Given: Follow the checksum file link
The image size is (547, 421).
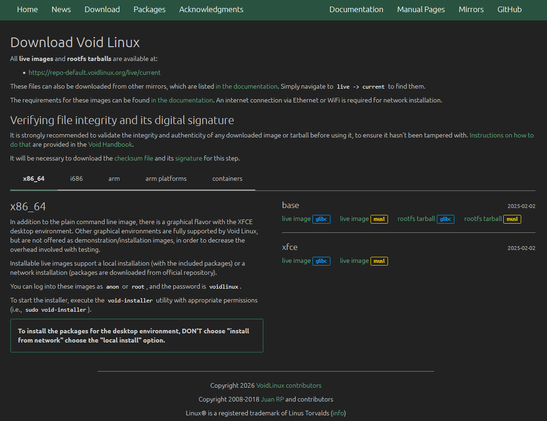Looking at the screenshot, I should click(x=134, y=158).
